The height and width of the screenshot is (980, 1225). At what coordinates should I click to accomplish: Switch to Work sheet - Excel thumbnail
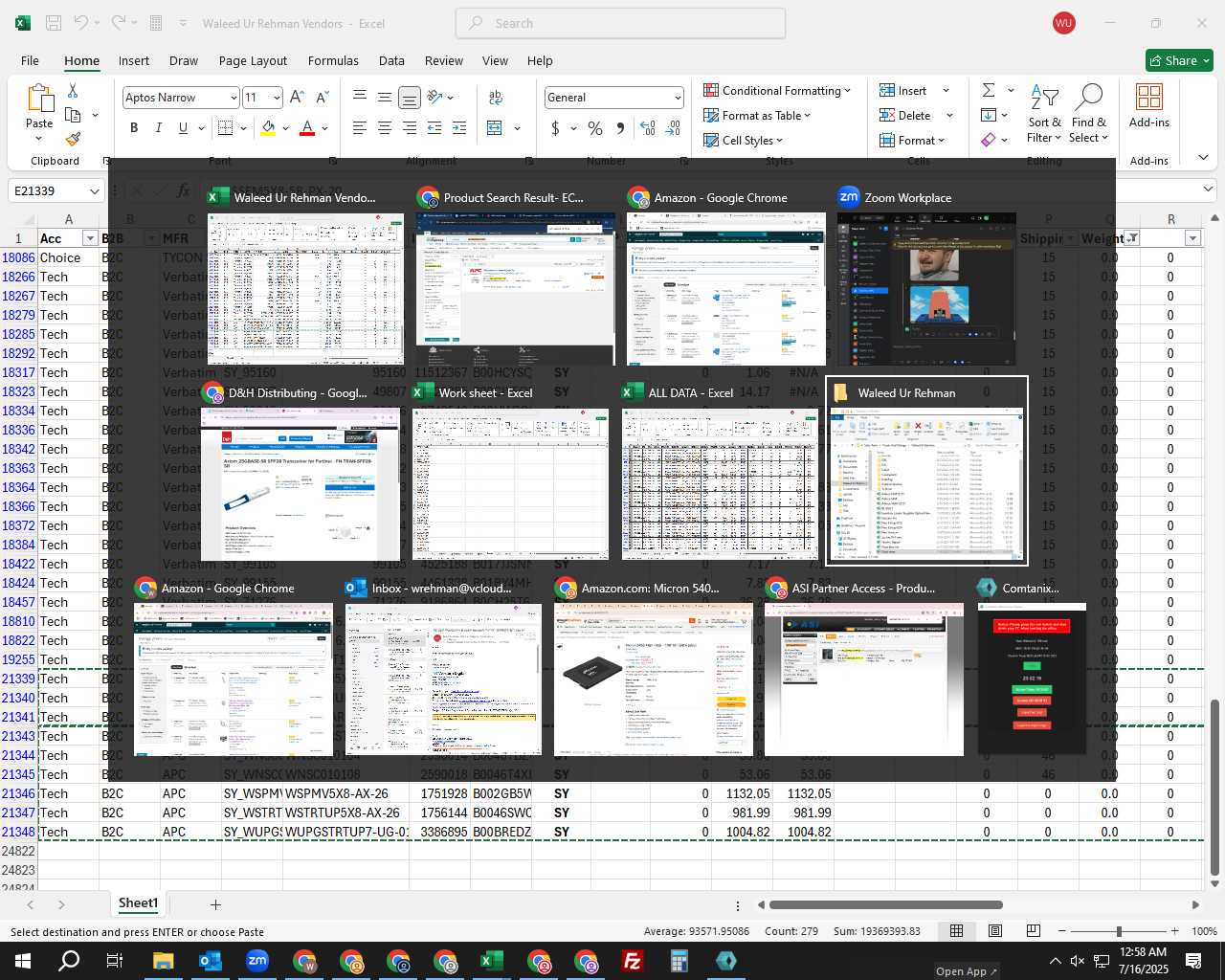510,471
